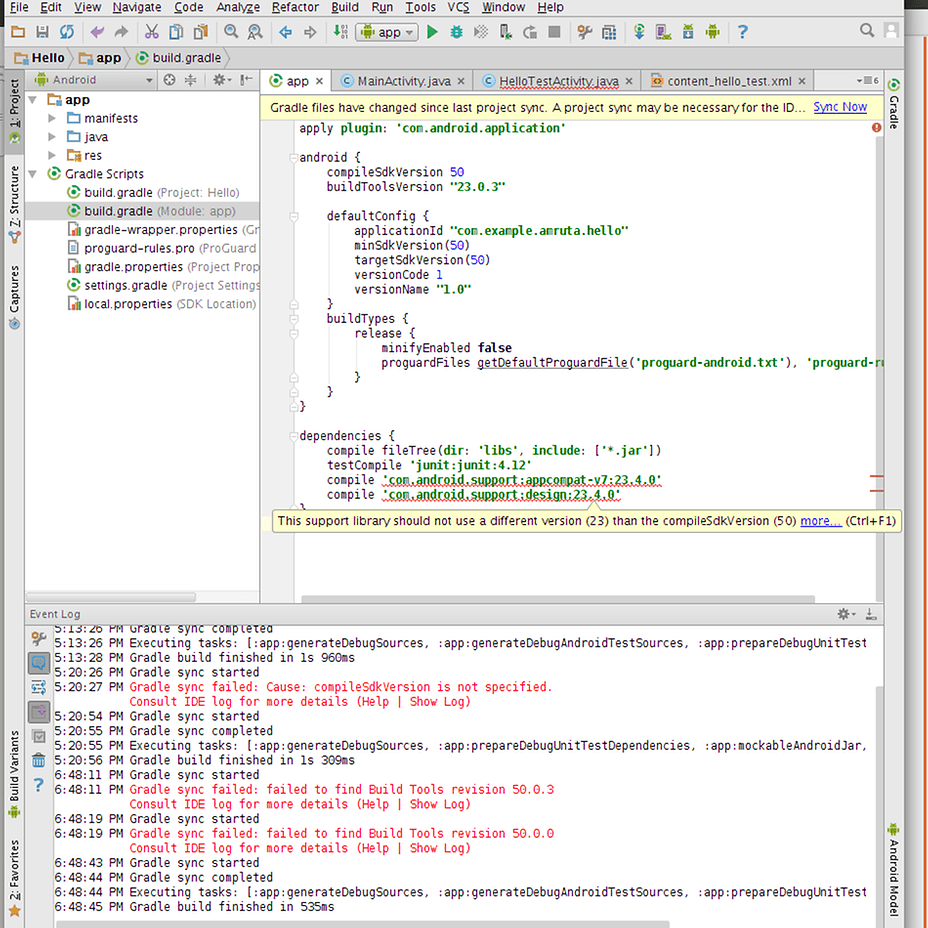Viewport: 928px width, 928px height.
Task: Click the Redo arrow icon
Action: click(x=121, y=32)
